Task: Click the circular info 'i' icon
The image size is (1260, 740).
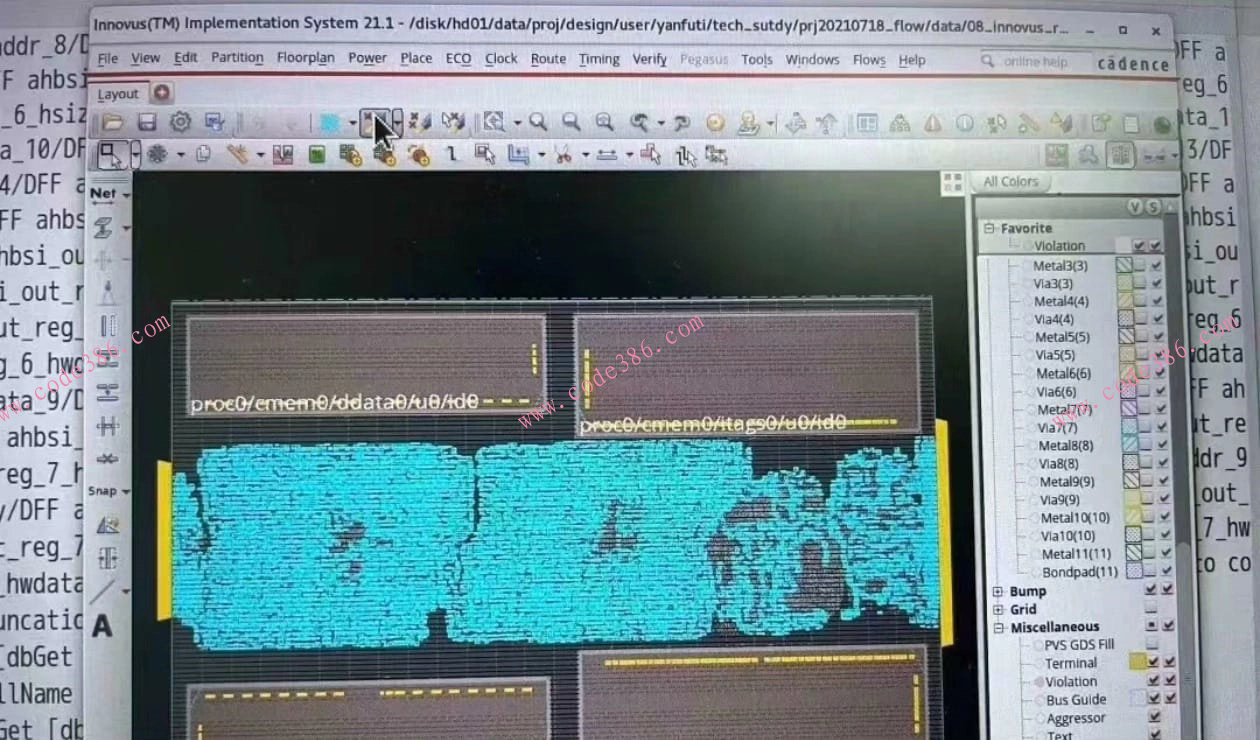Action: [x=964, y=123]
